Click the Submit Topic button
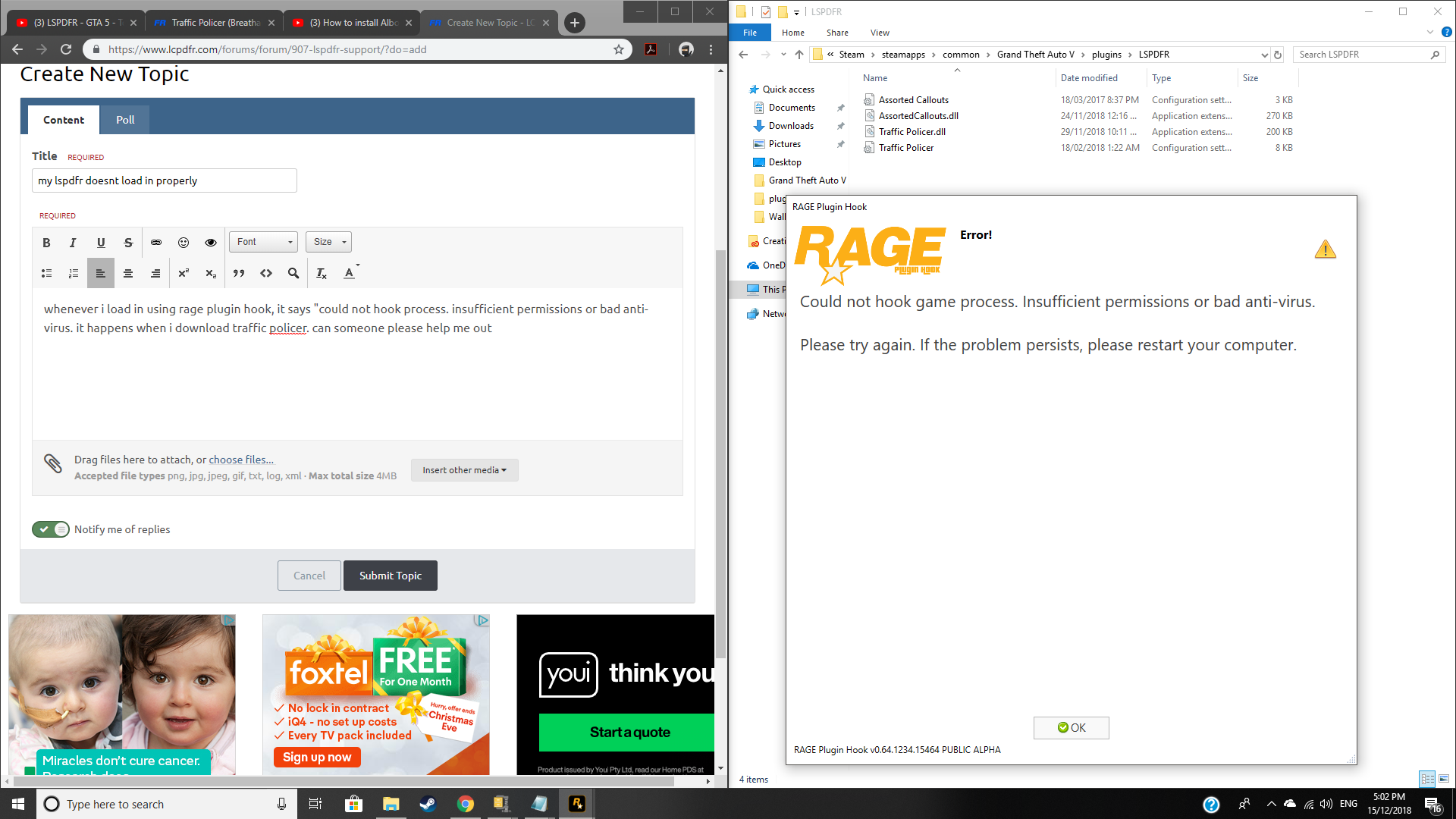The width and height of the screenshot is (1456, 819). (390, 576)
